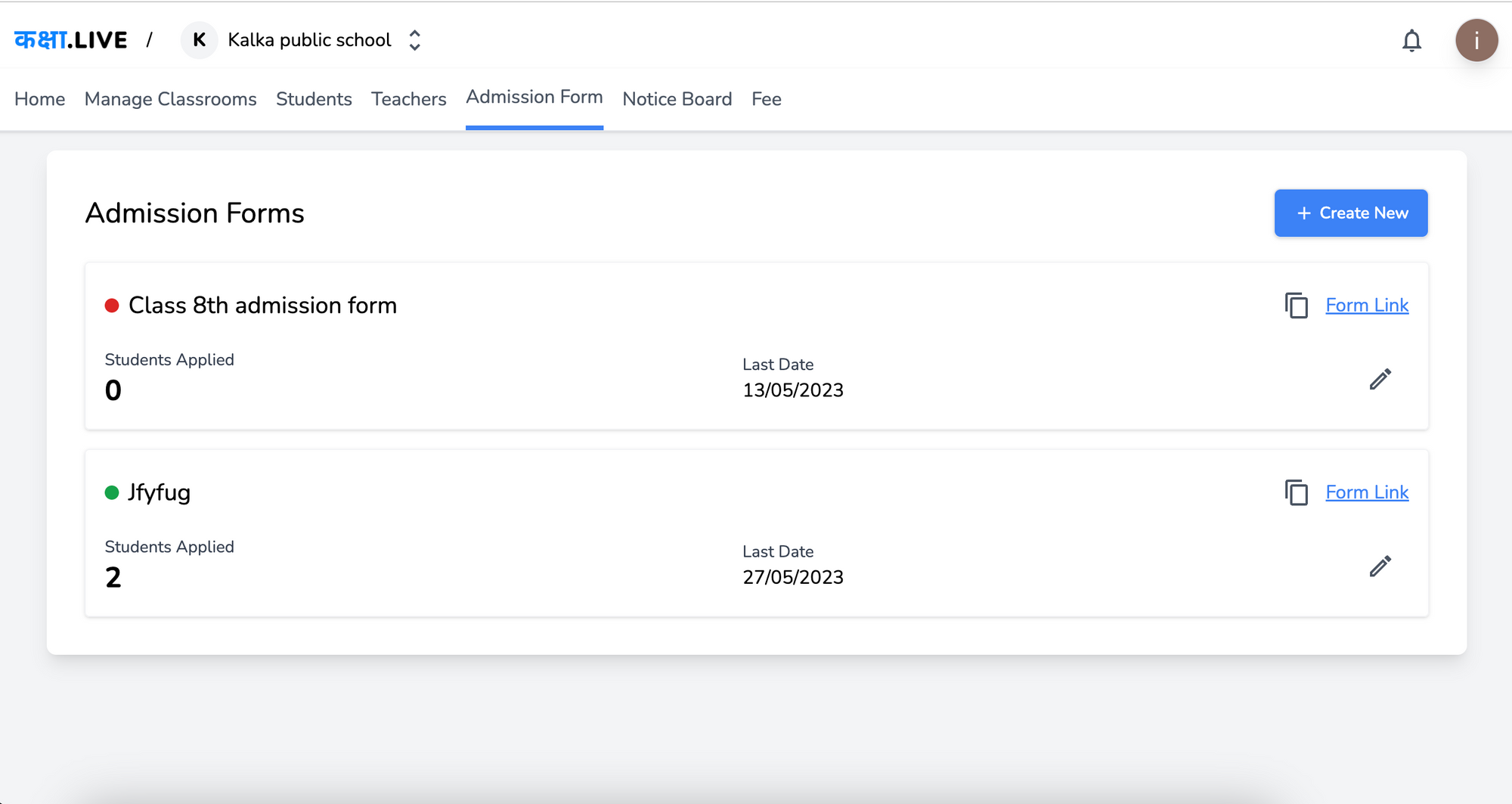Viewport: 1512px width, 804px height.
Task: Click Kalka public school name
Action: 310,40
